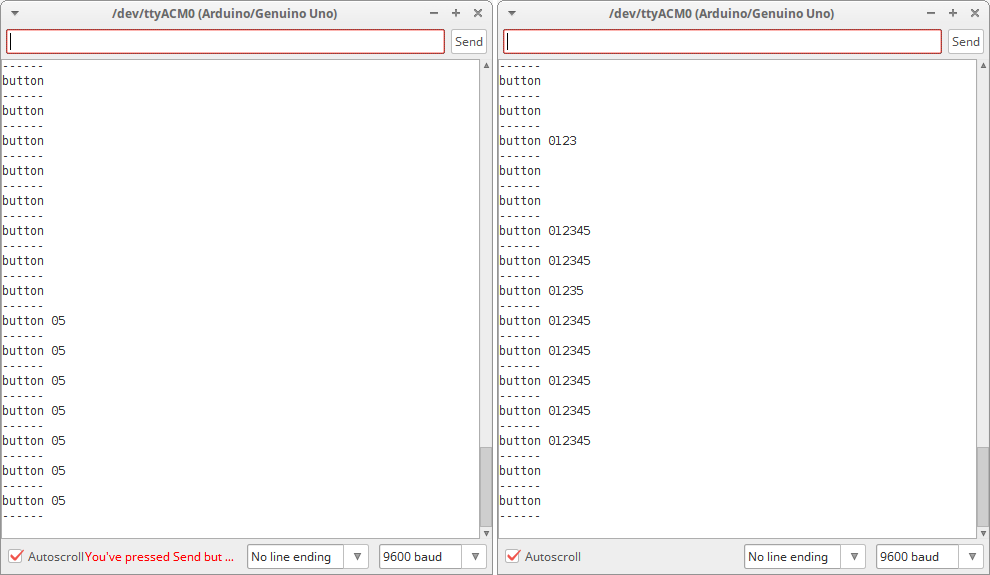Click the 'button 01235' output line
Screen dimensions: 990x575
(542, 291)
